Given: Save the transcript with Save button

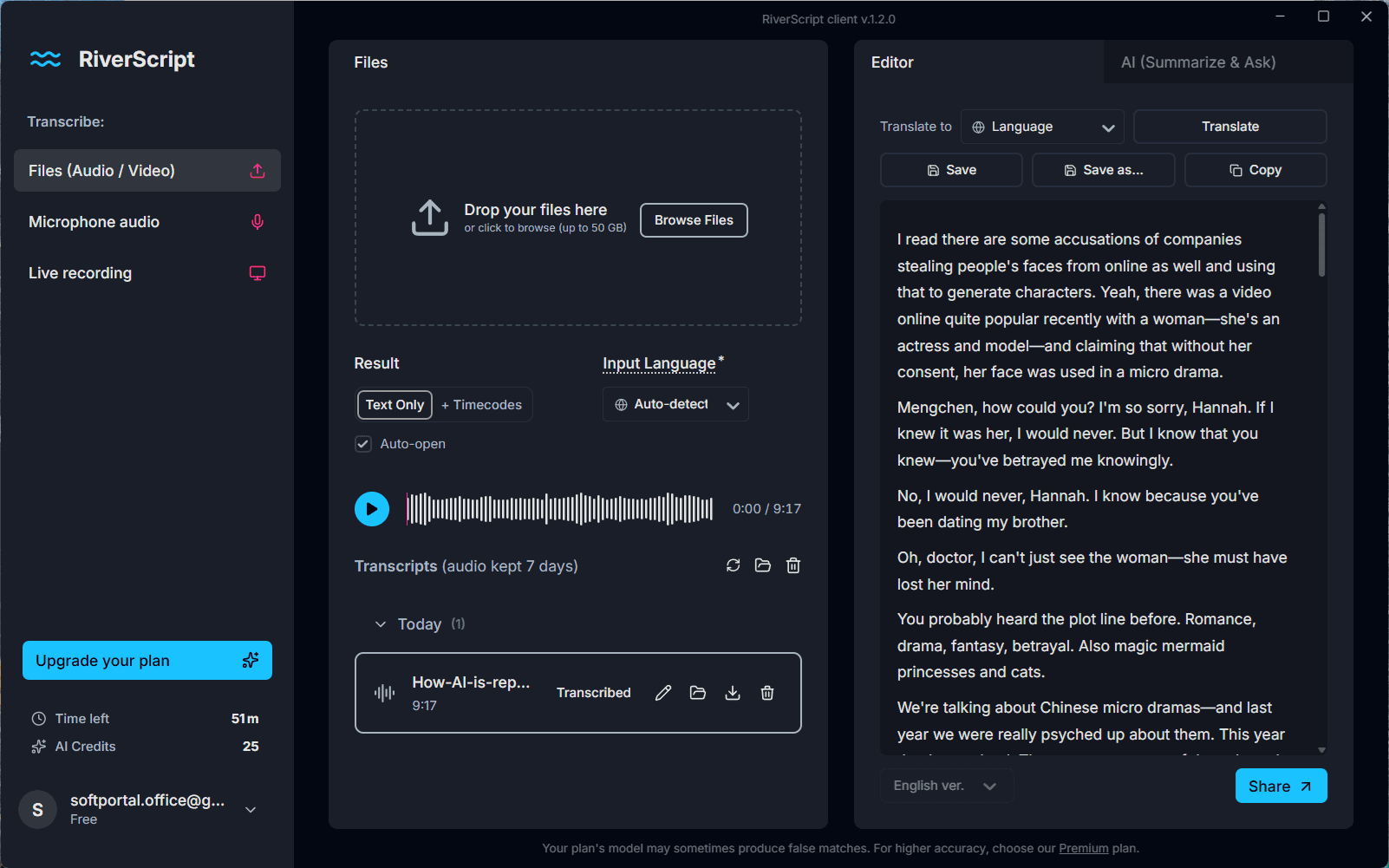Looking at the screenshot, I should [x=951, y=170].
